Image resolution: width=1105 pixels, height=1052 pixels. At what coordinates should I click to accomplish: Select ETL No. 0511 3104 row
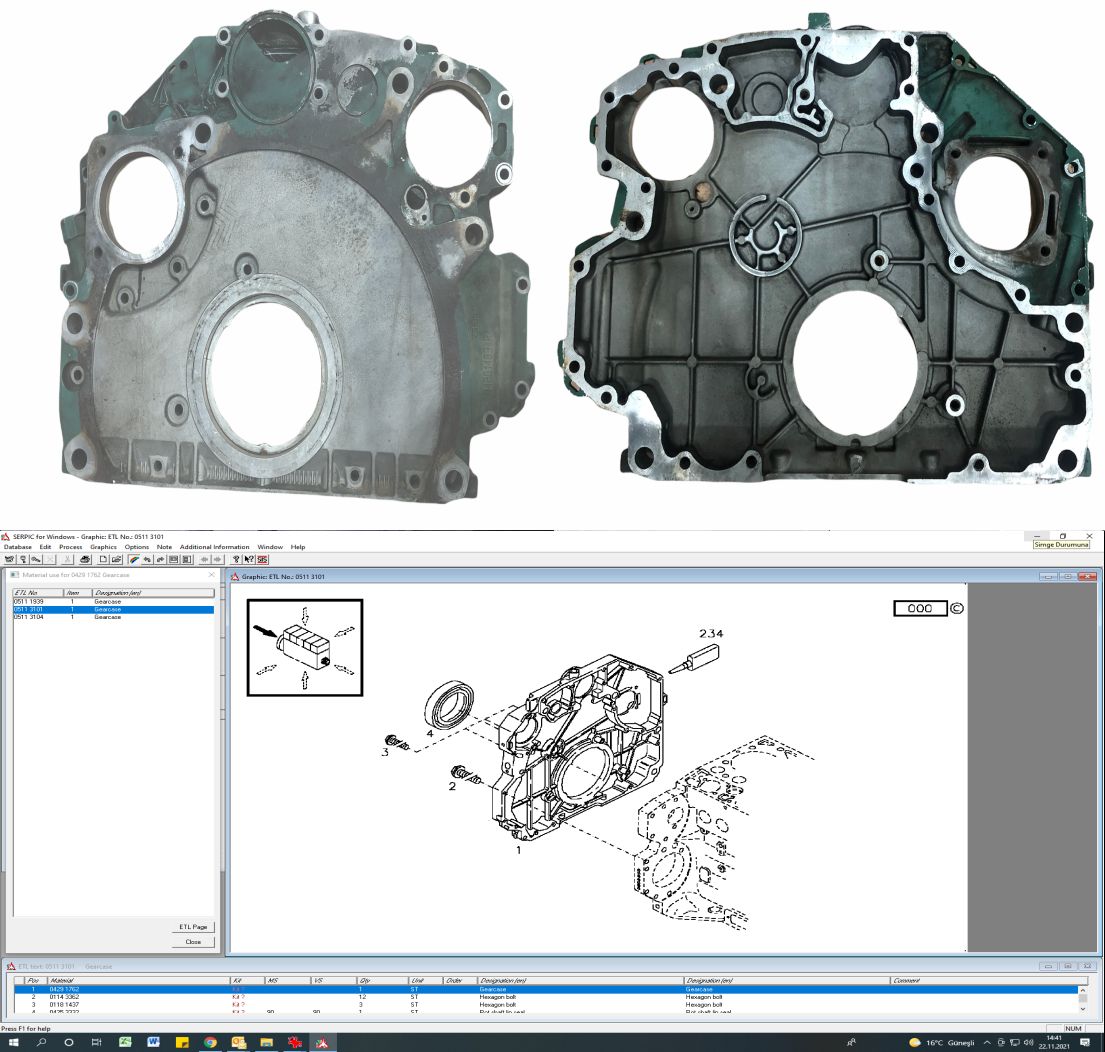click(113, 617)
